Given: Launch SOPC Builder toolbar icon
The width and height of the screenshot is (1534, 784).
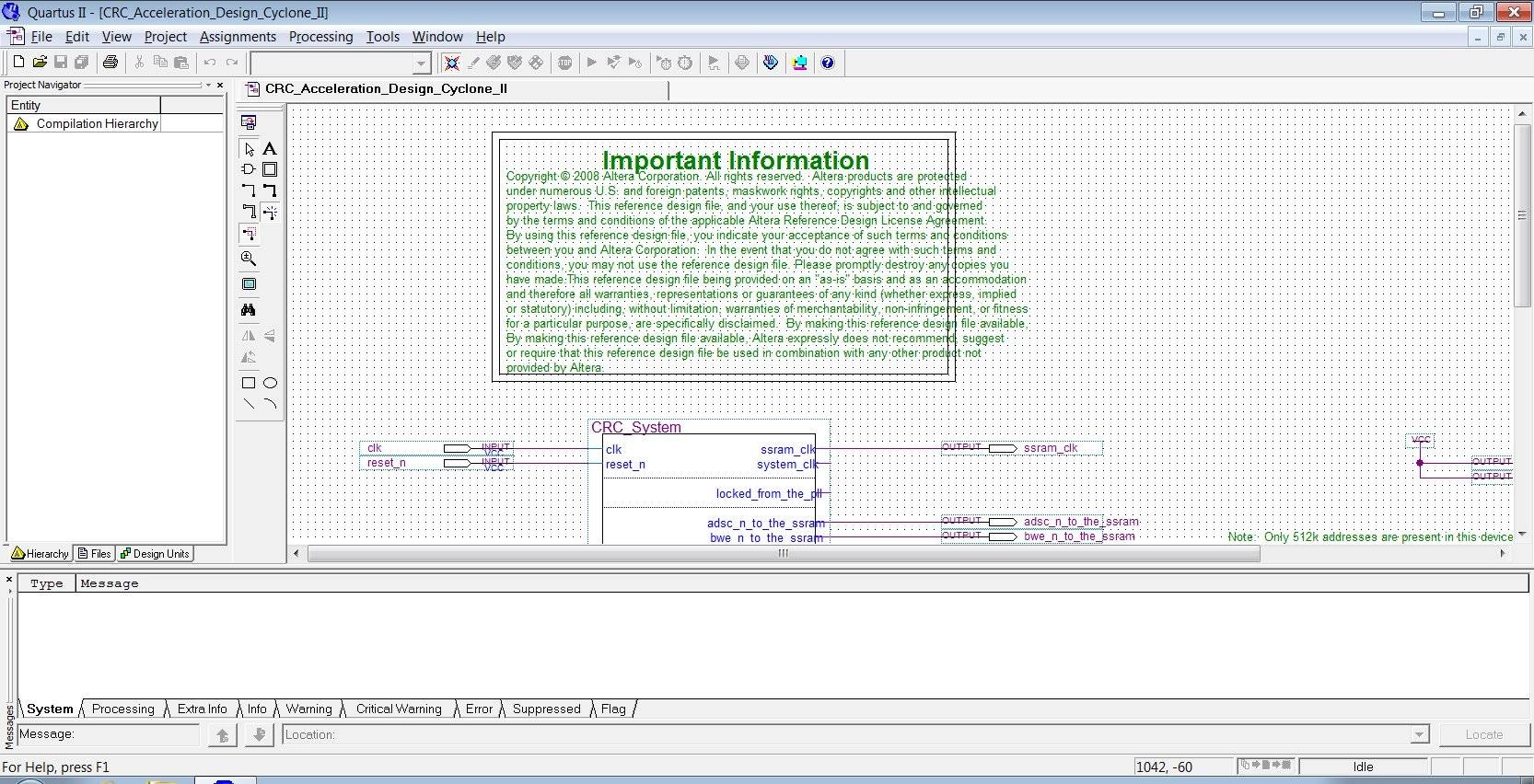Looking at the screenshot, I should click(x=799, y=63).
